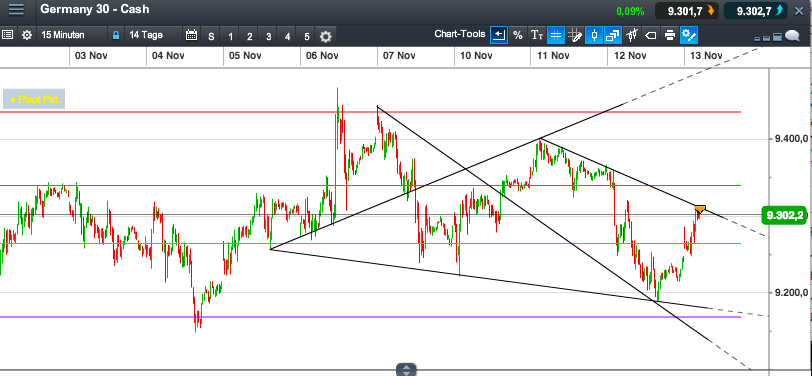Toggle the drawing tools settings icon
This screenshot has width=812, height=376.
689,35
